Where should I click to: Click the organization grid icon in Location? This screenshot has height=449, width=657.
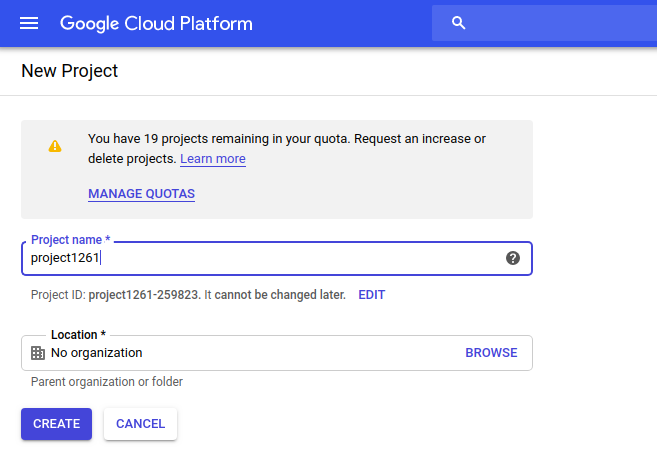(38, 353)
